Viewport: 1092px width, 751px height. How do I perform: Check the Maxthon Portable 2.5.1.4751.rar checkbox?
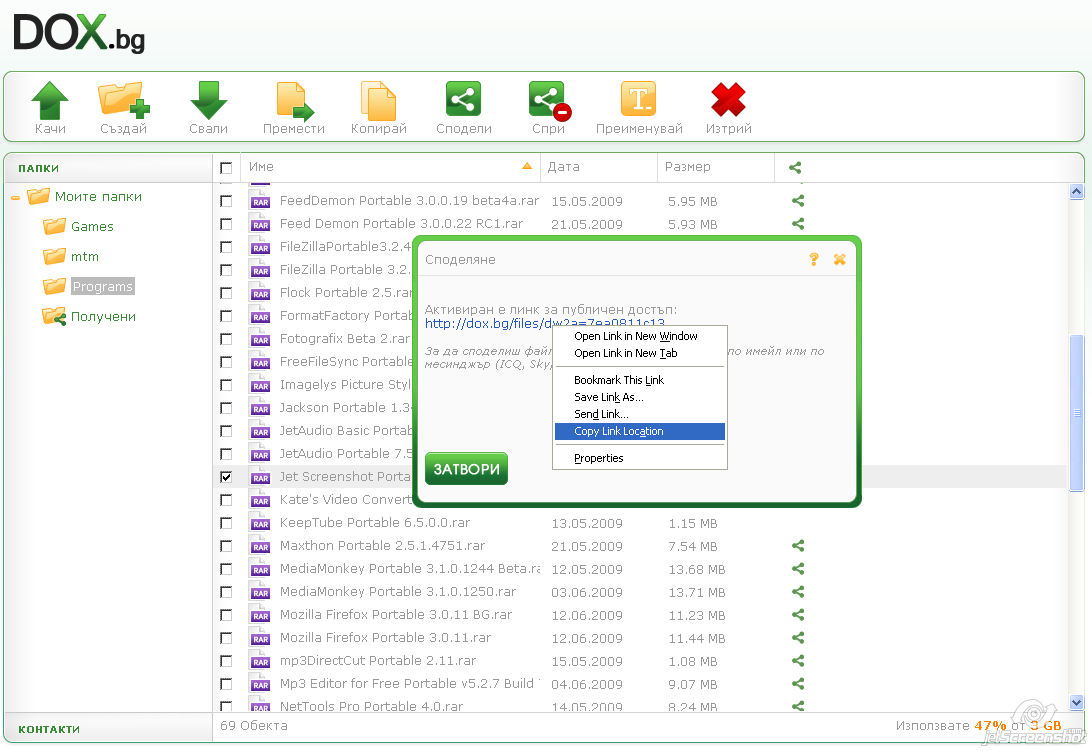point(226,545)
